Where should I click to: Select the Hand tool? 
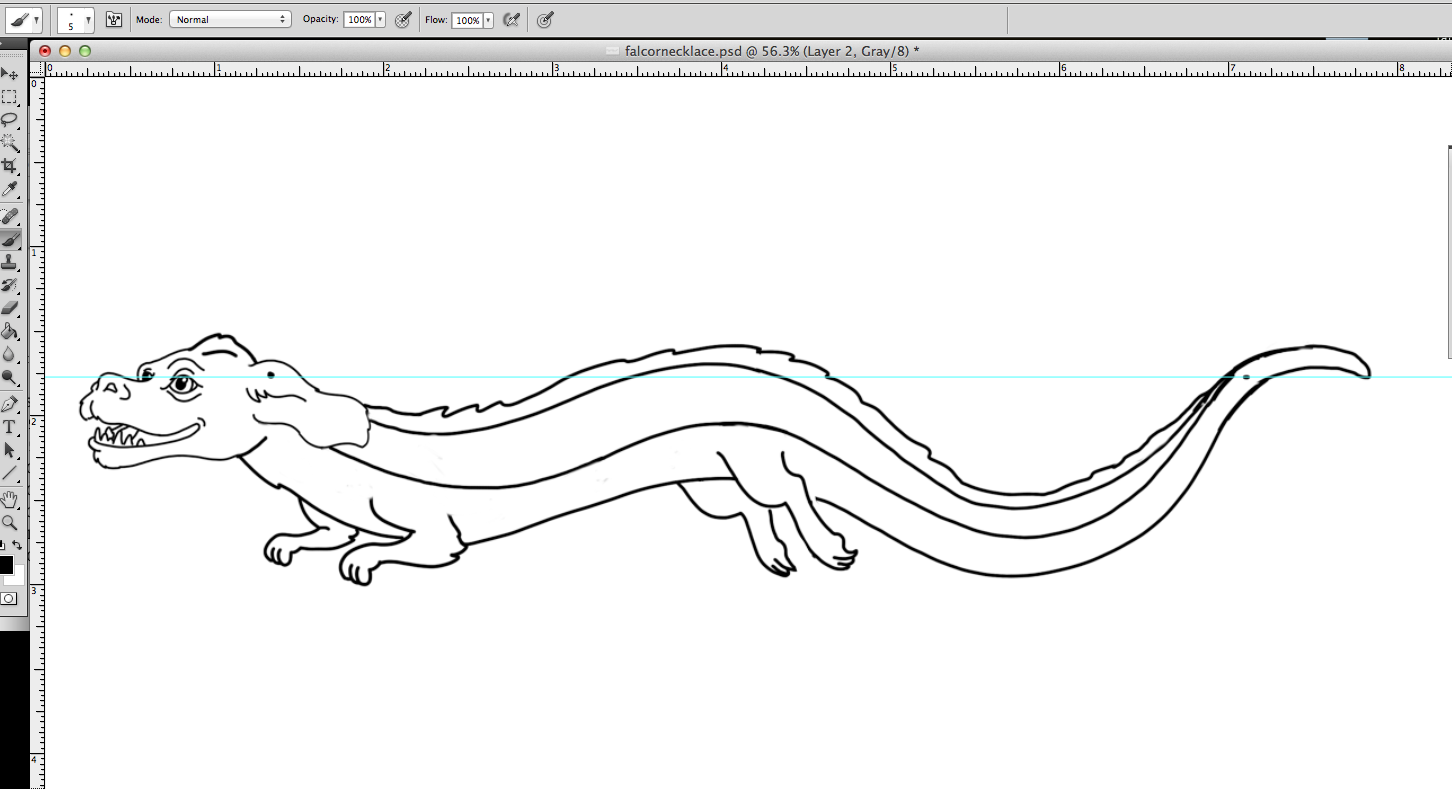coord(10,498)
